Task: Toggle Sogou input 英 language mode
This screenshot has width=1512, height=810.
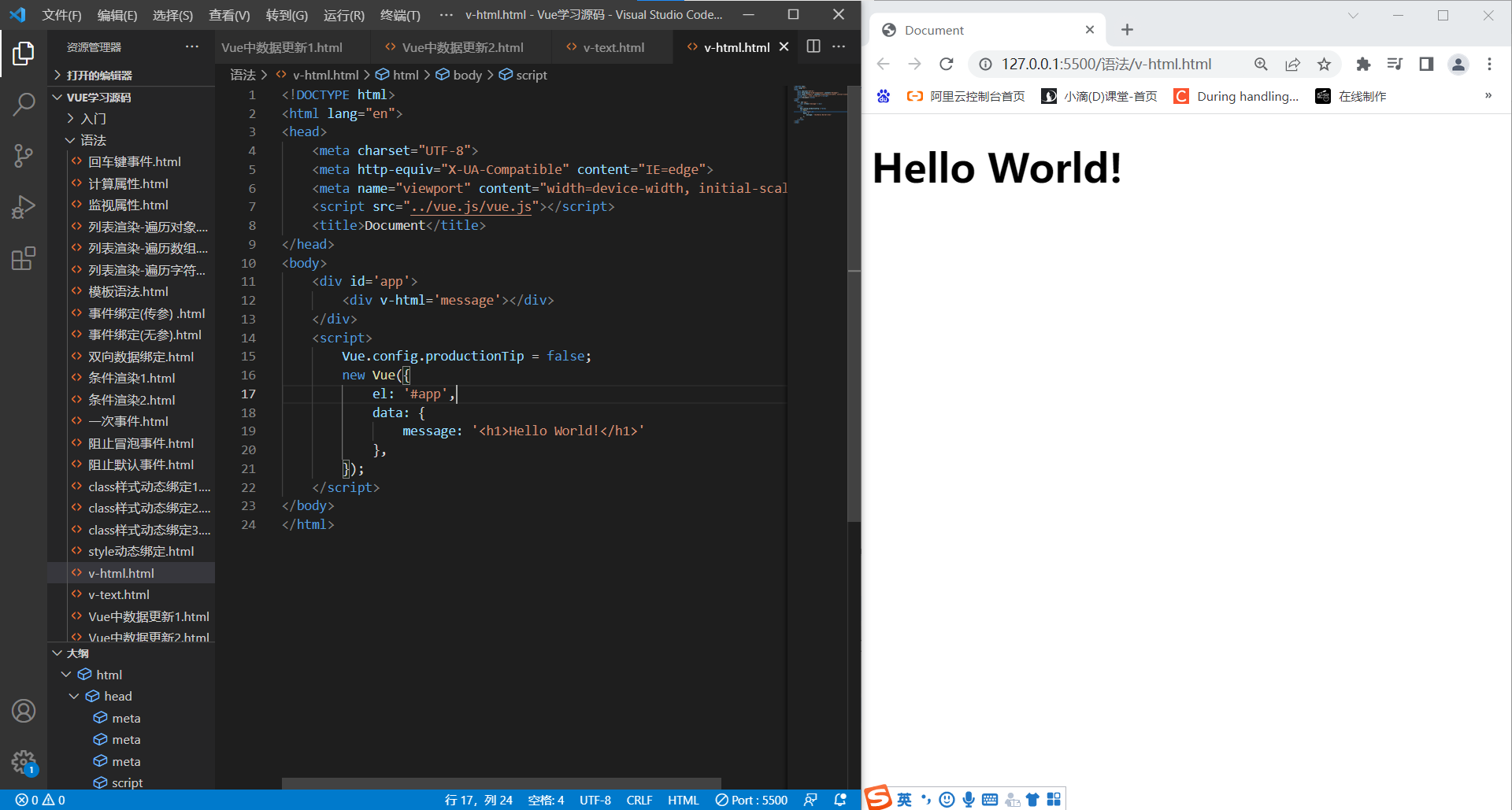Action: [904, 799]
